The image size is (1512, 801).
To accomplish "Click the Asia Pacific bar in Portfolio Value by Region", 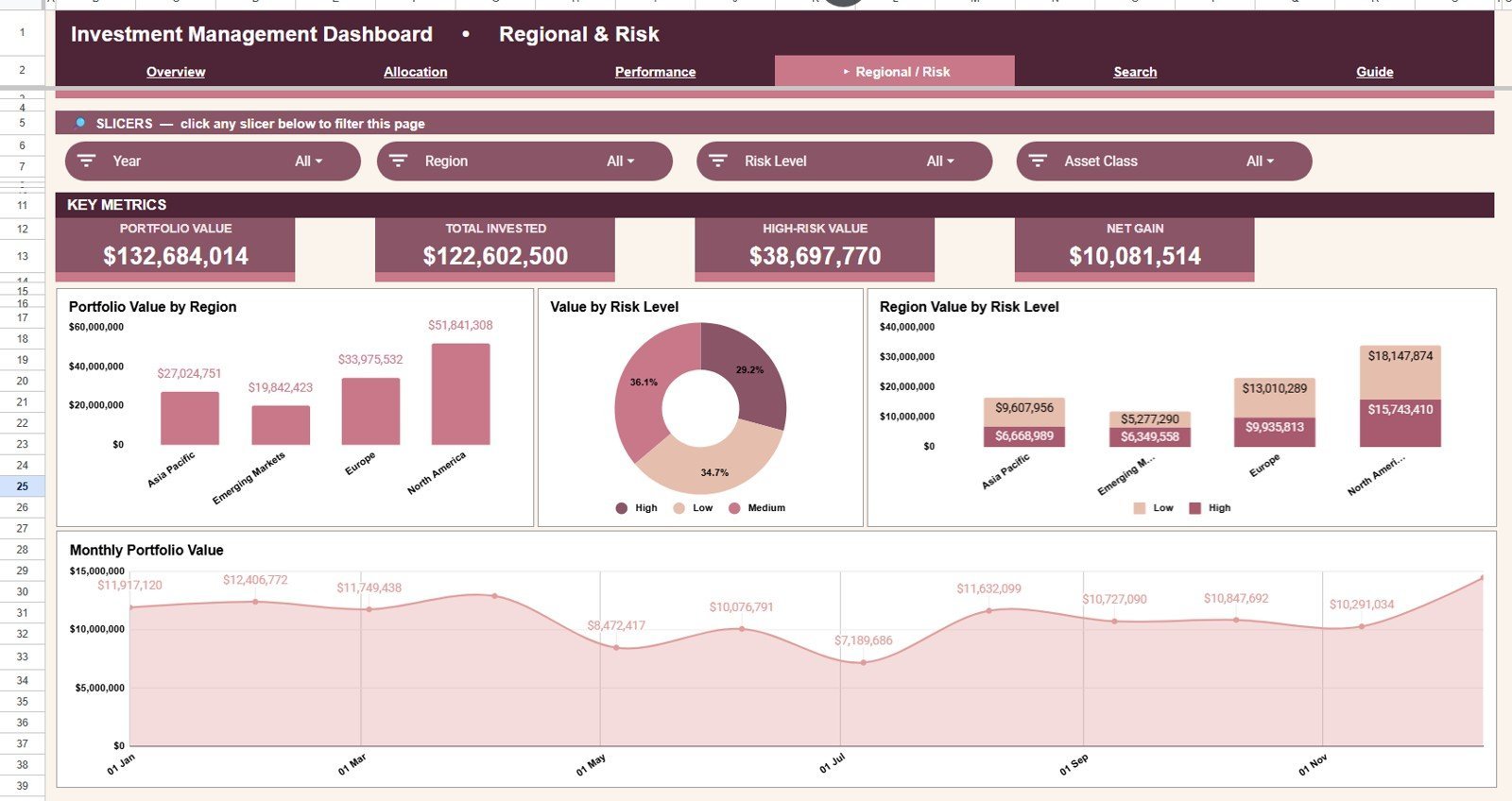I will click(190, 418).
